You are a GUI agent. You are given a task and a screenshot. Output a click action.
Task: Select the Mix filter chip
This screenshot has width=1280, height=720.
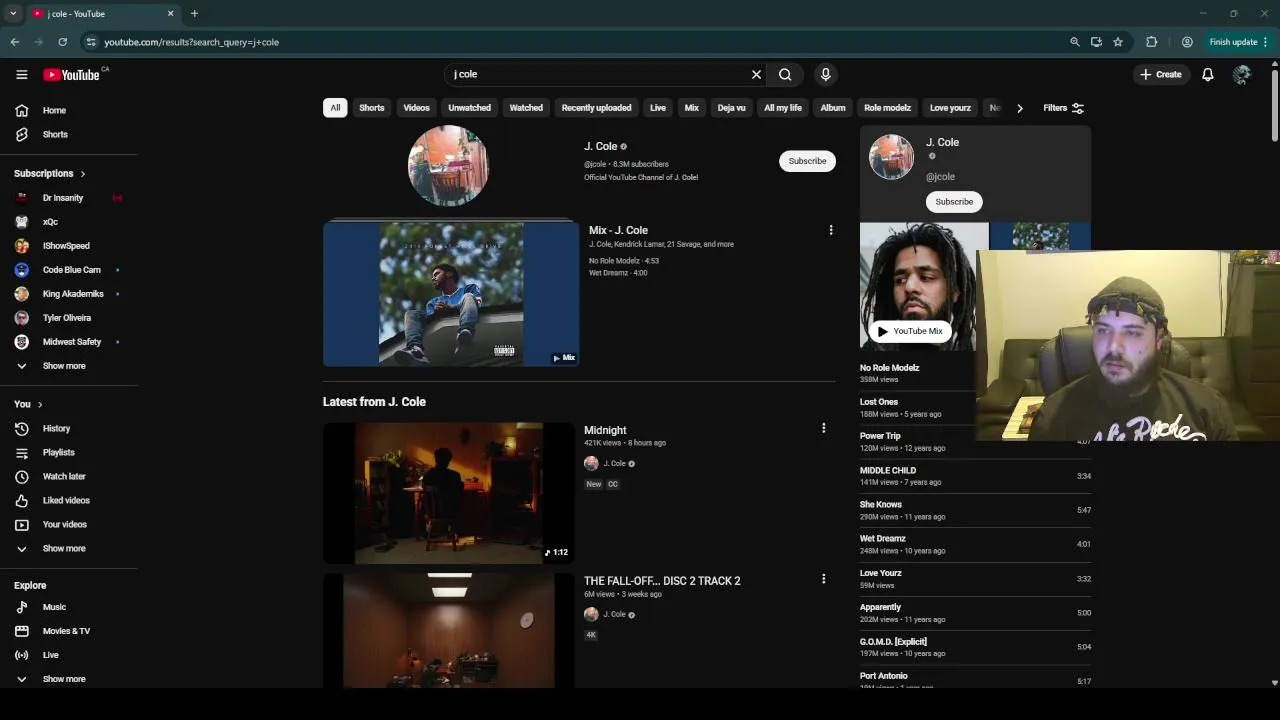click(691, 108)
